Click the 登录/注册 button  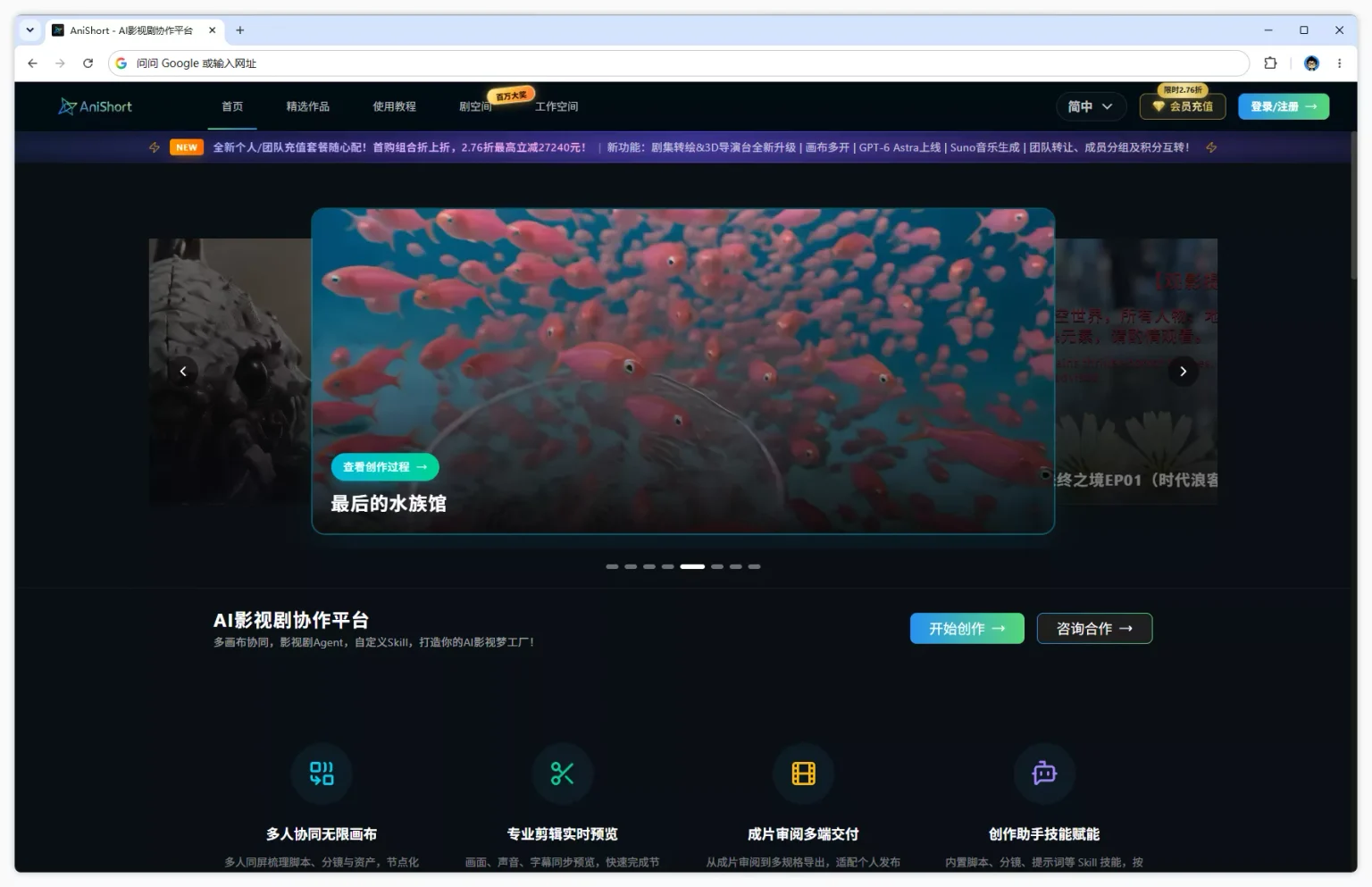[1284, 106]
